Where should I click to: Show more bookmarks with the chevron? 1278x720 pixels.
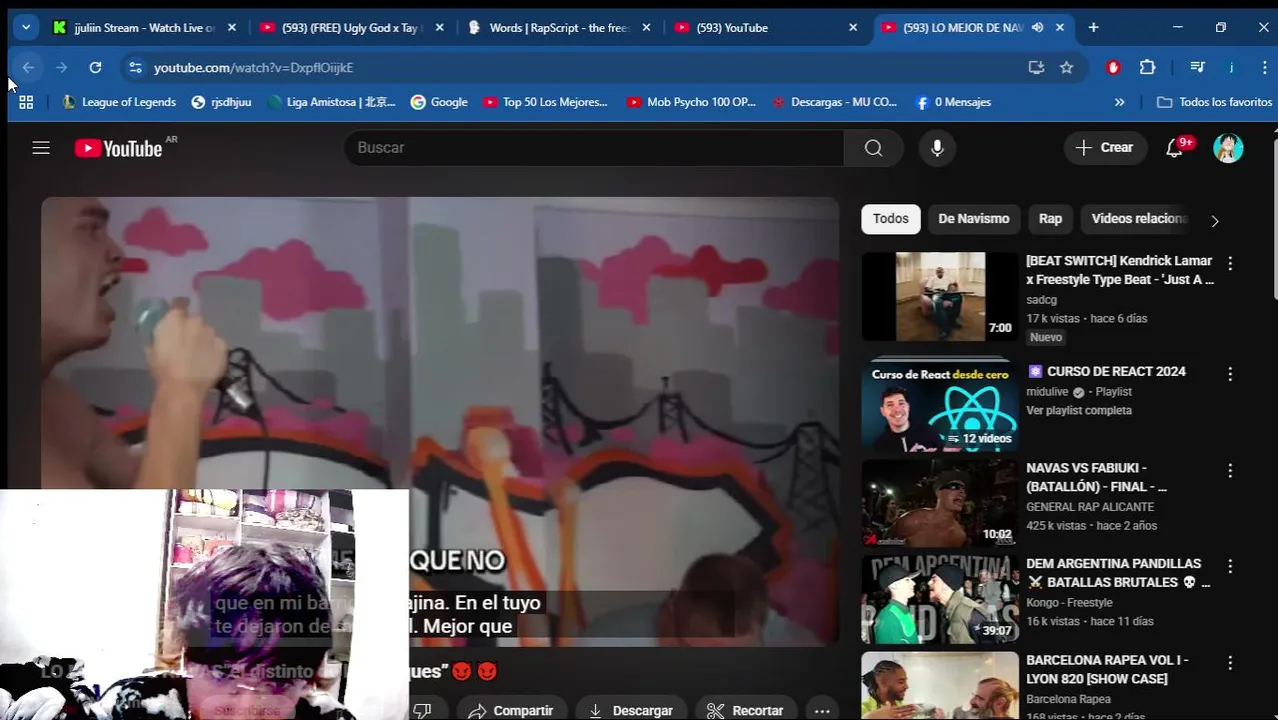pyautogui.click(x=1119, y=102)
